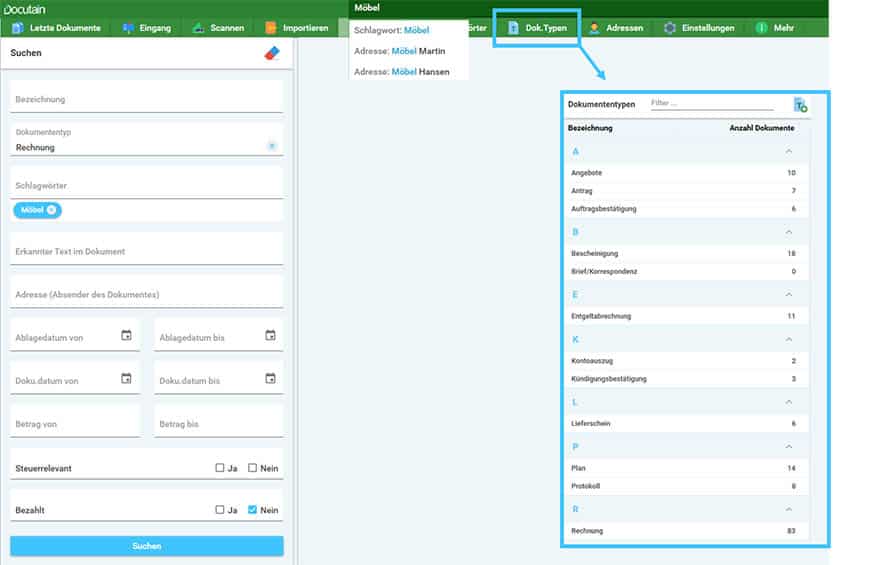Check Steuerrelevant Nein checkbox
Screen dimensions: 888x565
(x=253, y=468)
